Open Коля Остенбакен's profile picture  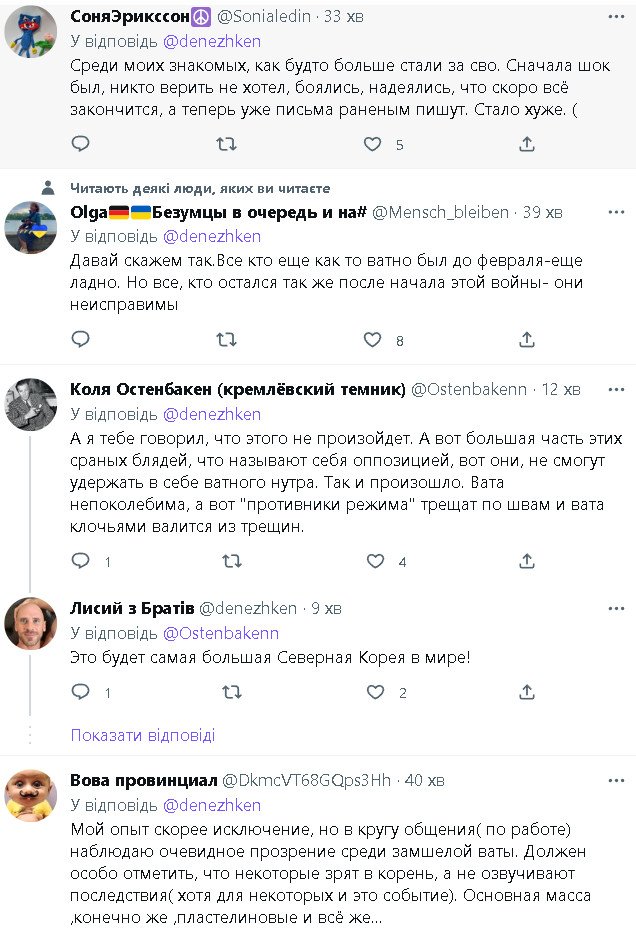coord(31,403)
